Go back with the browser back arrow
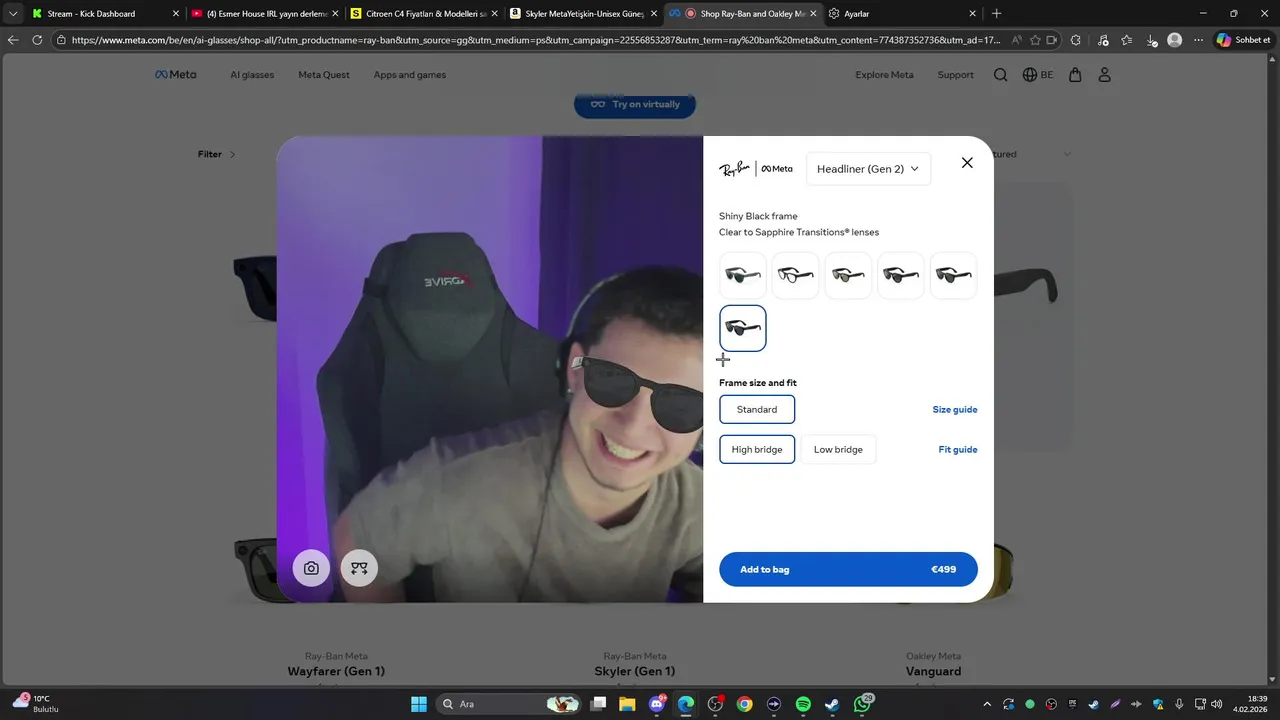The width and height of the screenshot is (1280, 720). pos(13,40)
